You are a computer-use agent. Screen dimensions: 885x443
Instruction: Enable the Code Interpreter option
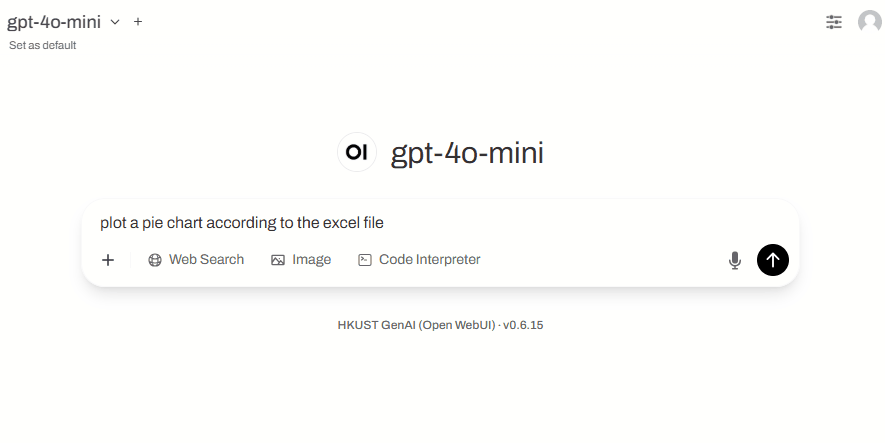click(x=419, y=260)
